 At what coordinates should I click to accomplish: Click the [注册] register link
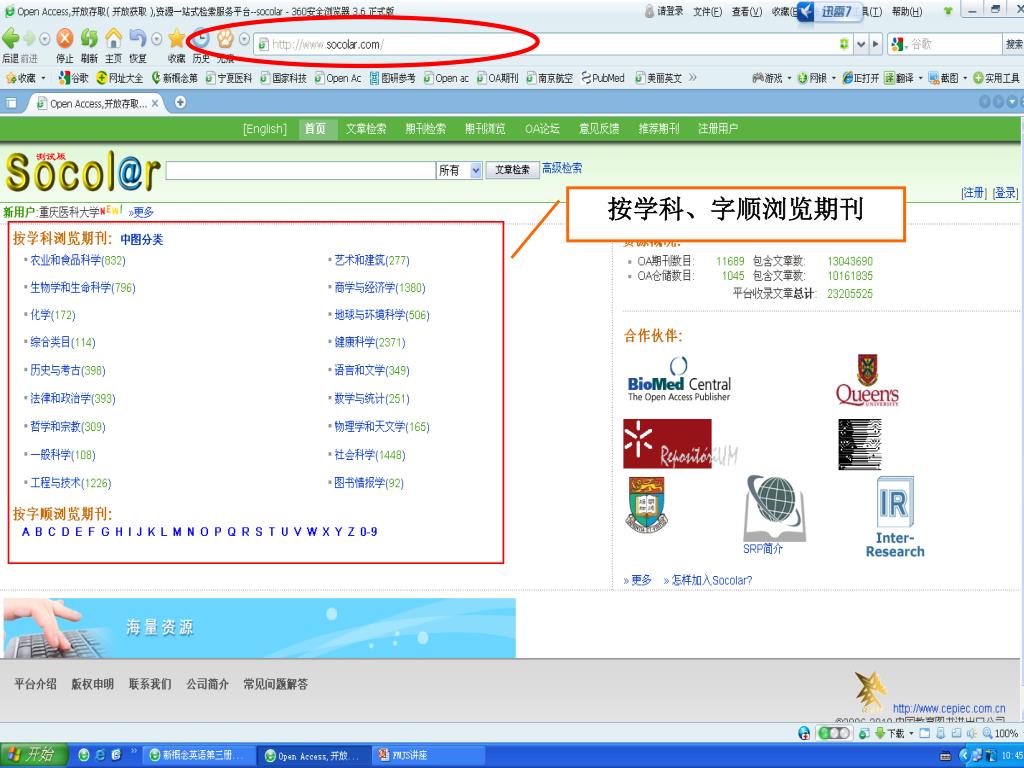click(x=974, y=193)
